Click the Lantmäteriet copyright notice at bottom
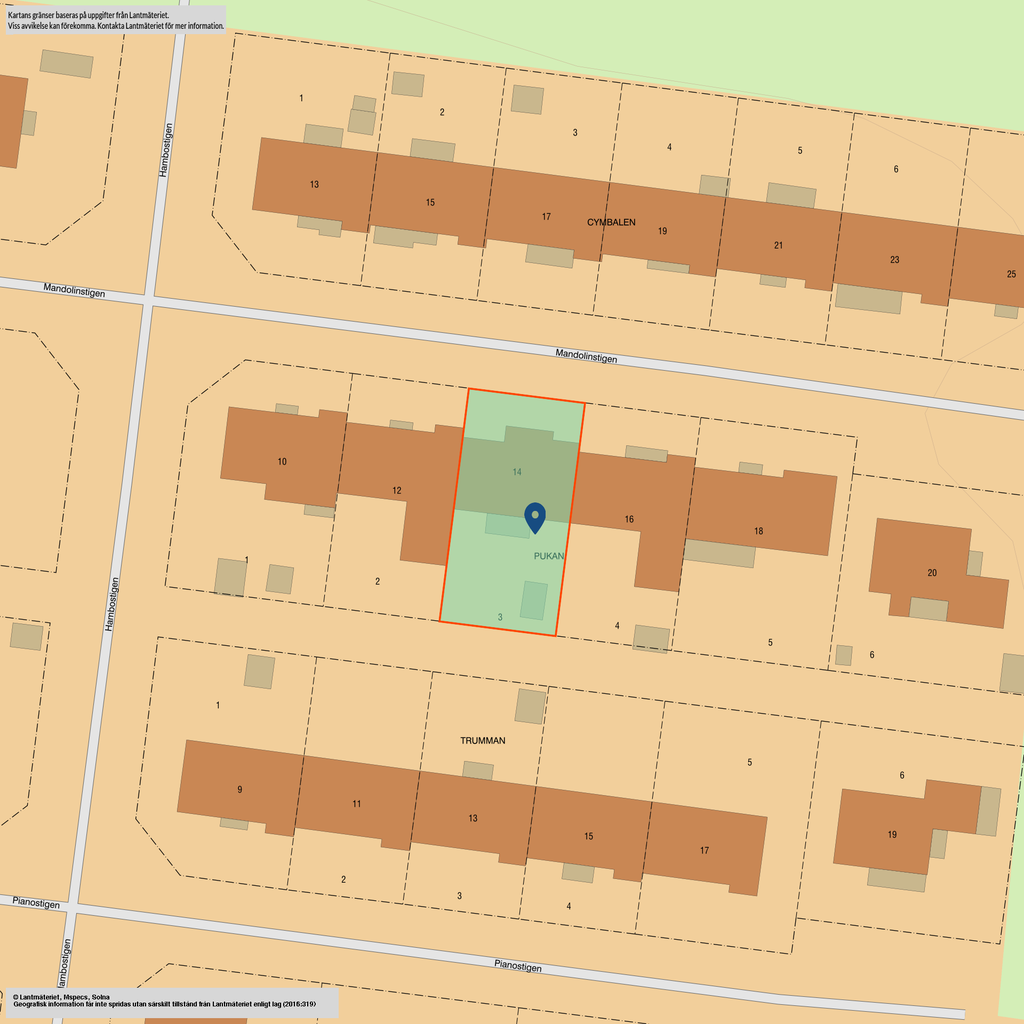The height and width of the screenshot is (1024, 1024). [x=170, y=1001]
